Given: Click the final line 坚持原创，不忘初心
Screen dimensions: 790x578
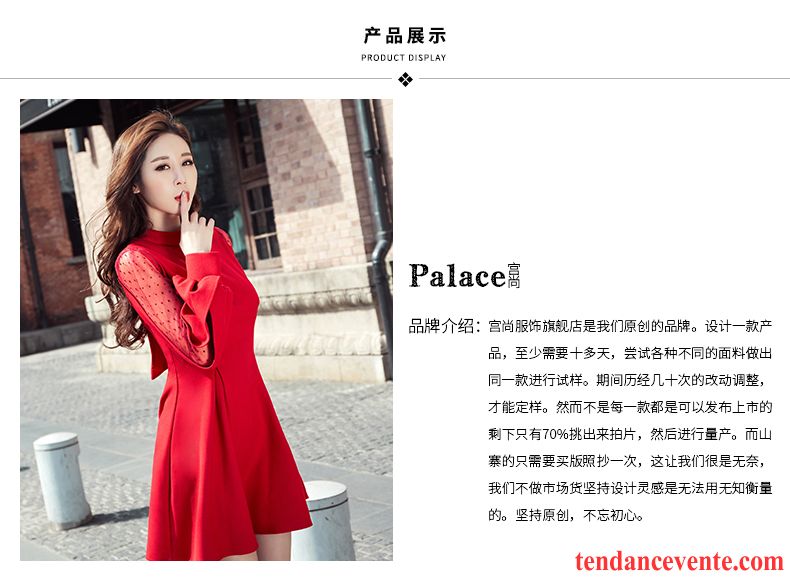Looking at the screenshot, I should tap(566, 515).
